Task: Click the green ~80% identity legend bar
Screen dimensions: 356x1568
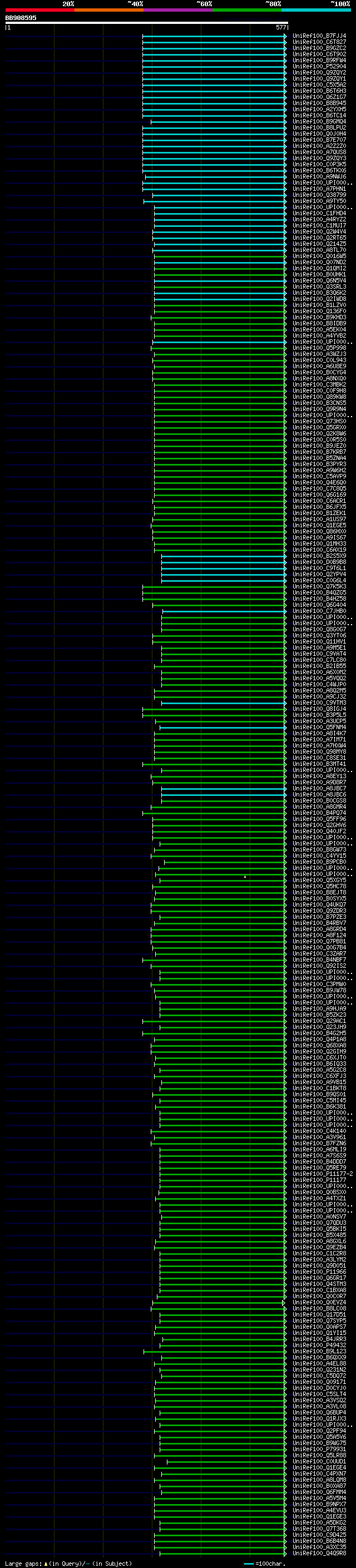Action: click(x=247, y=10)
